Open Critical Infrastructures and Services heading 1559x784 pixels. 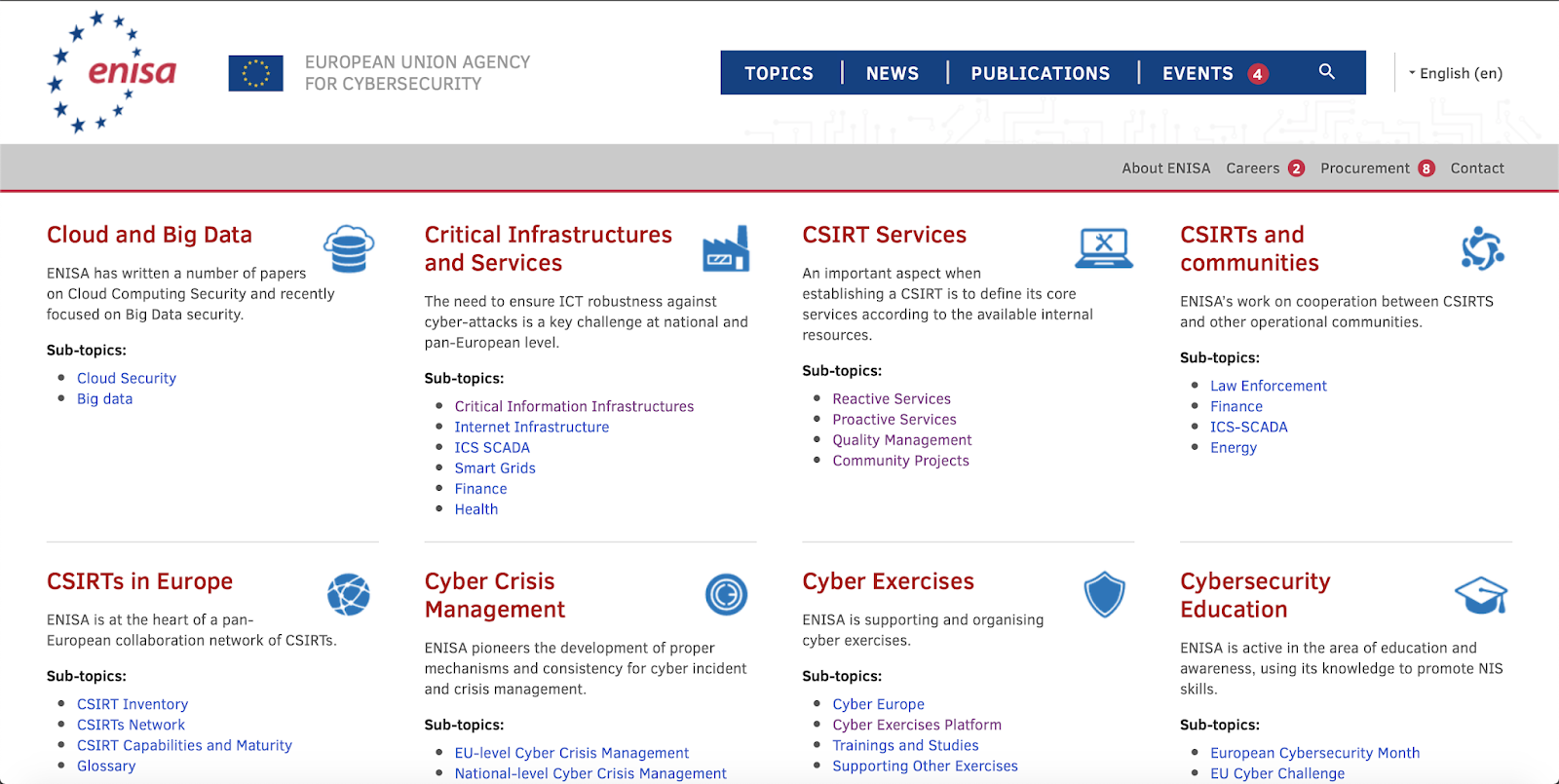[549, 248]
